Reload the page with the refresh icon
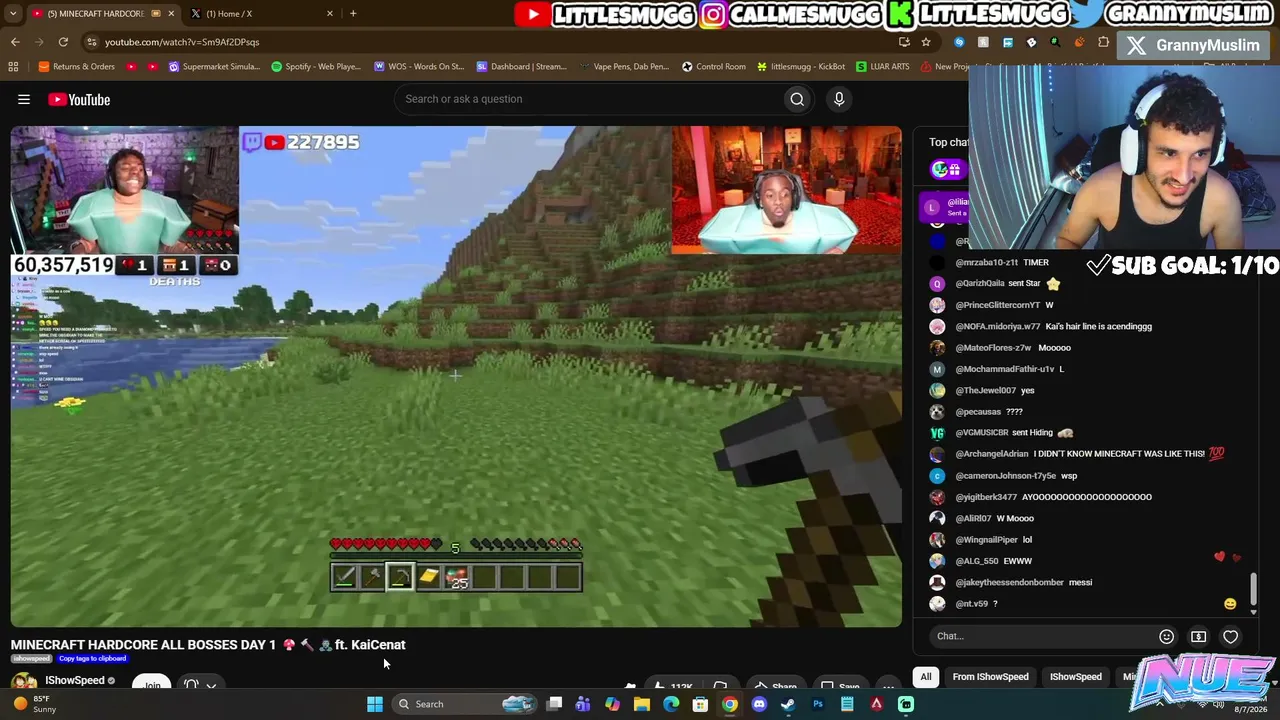The image size is (1280, 720). click(x=63, y=42)
